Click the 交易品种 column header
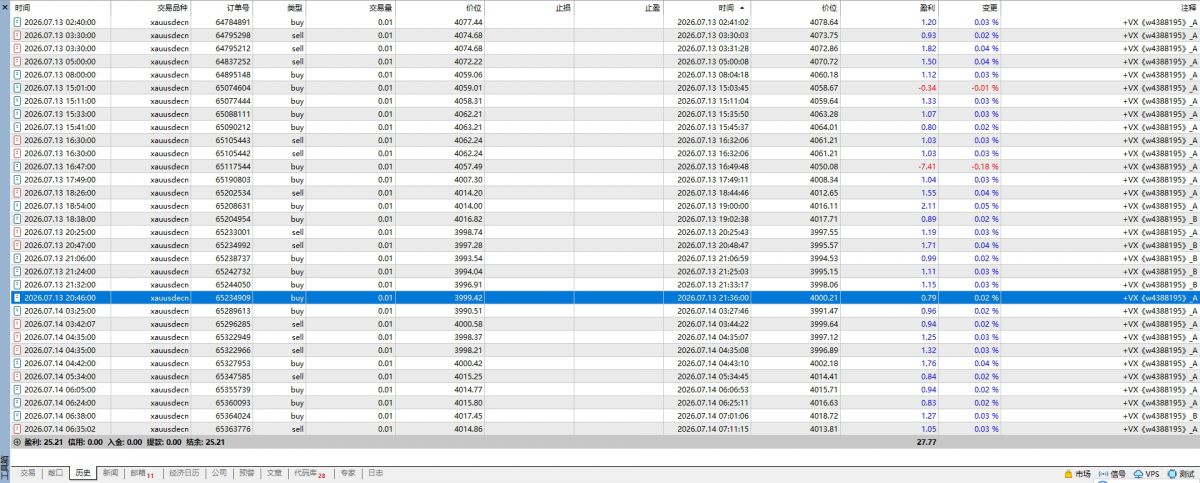Screen dimensions: 1200x483 pos(172,8)
